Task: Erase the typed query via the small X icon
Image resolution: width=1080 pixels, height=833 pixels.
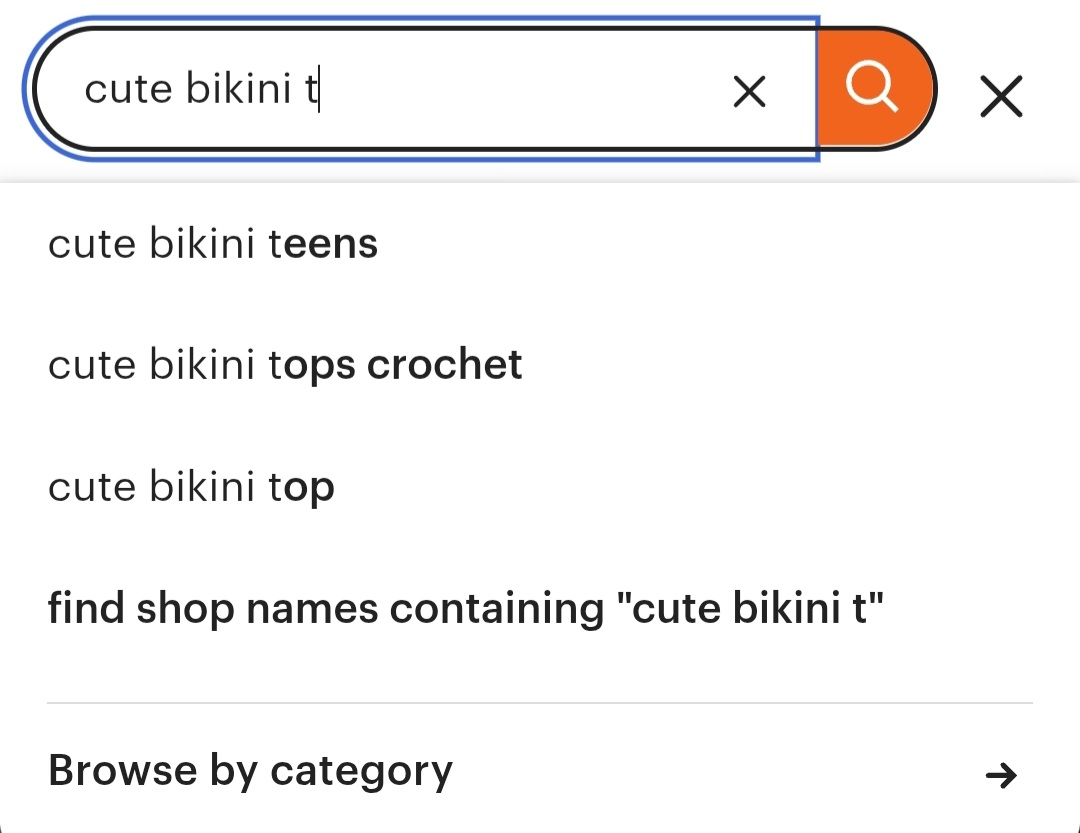Action: [749, 92]
